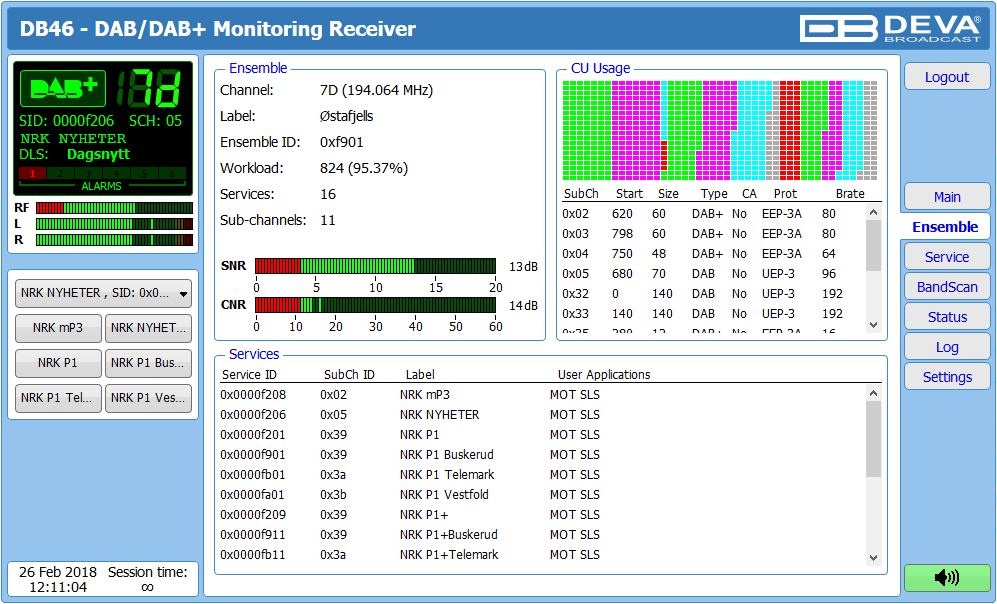This screenshot has height=604, width=997.
Task: Select NRK P1+Telemark service row
Action: 542,555
